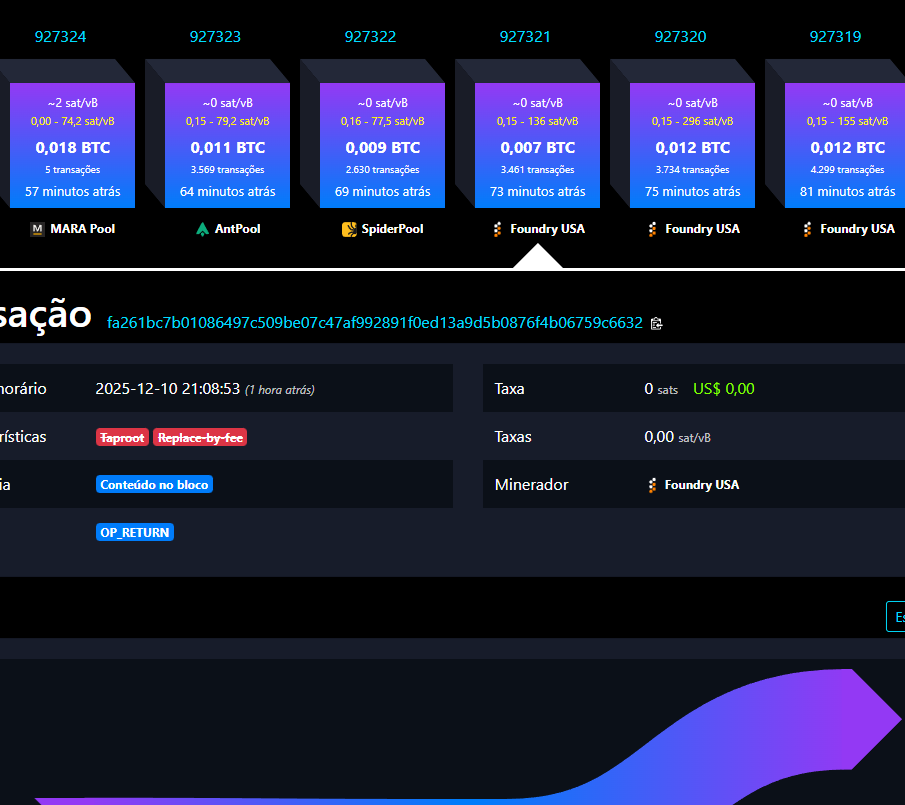Open block height 927322 link
The width and height of the screenshot is (905, 805).
[370, 37]
